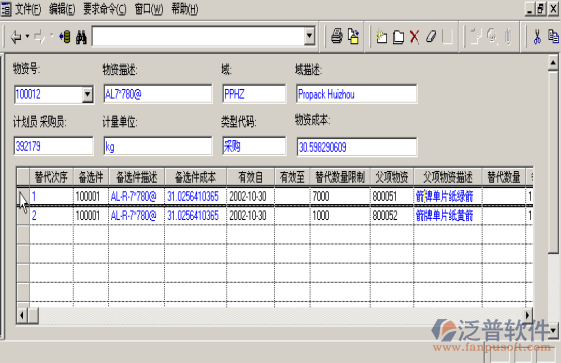This screenshot has width=561, height=363.
Task: Click the scissors cut icon
Action: pyautogui.click(x=537, y=36)
